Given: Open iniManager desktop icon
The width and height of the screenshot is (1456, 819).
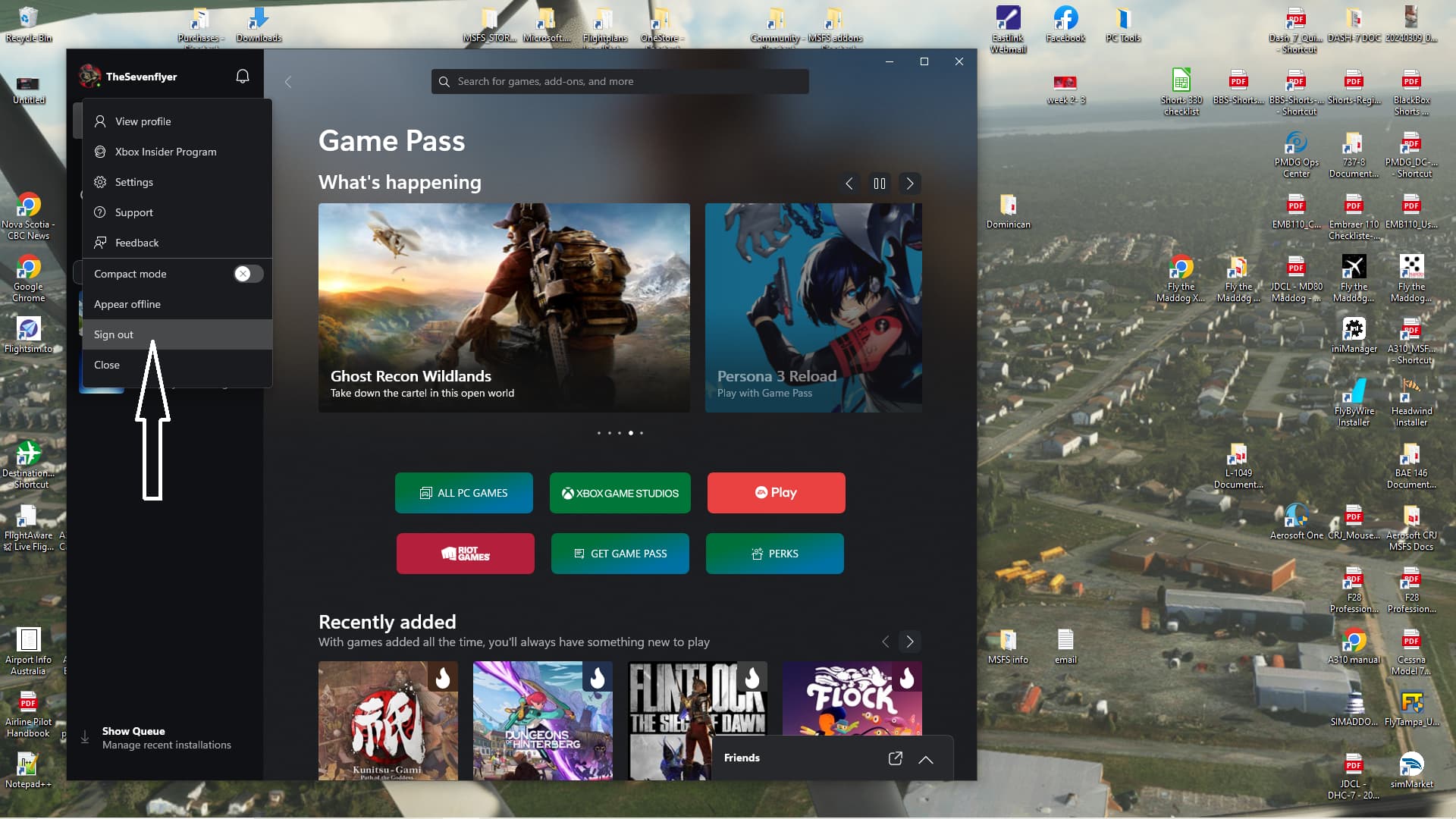Looking at the screenshot, I should pos(1354,335).
